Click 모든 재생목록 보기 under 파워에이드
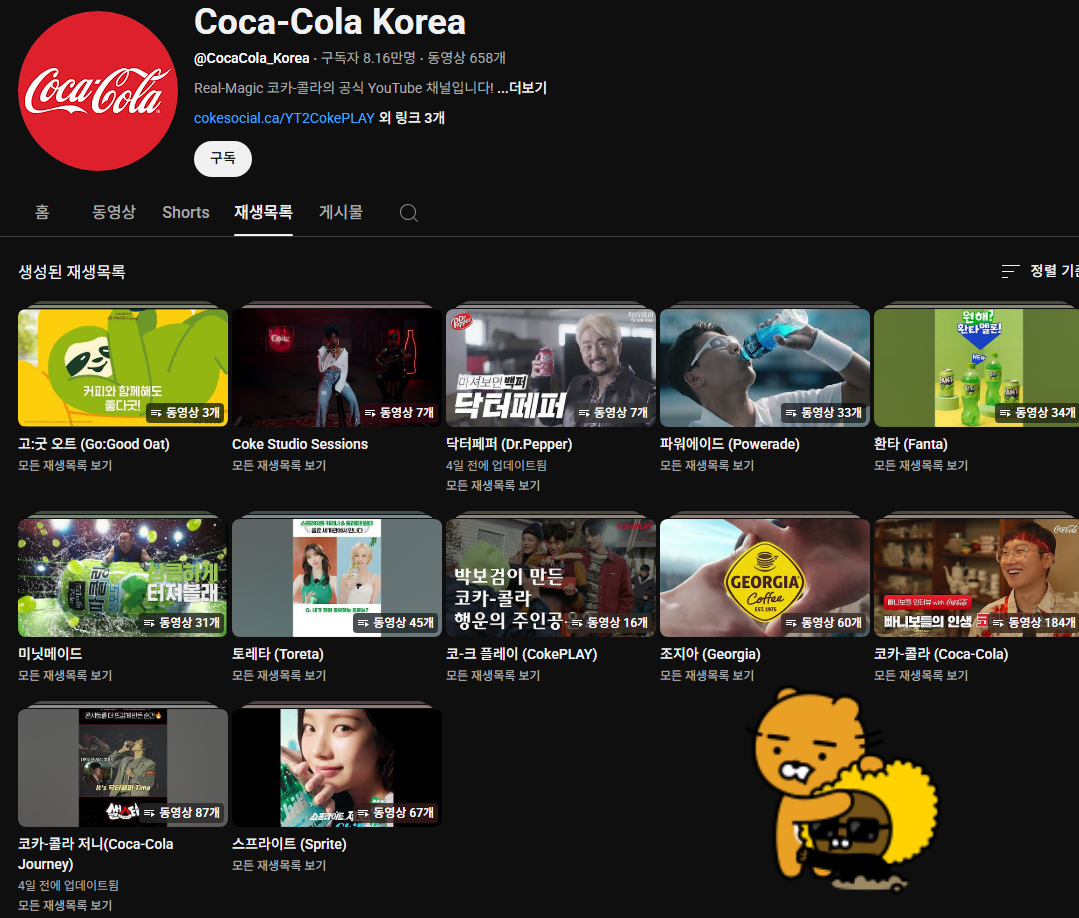 (x=707, y=465)
